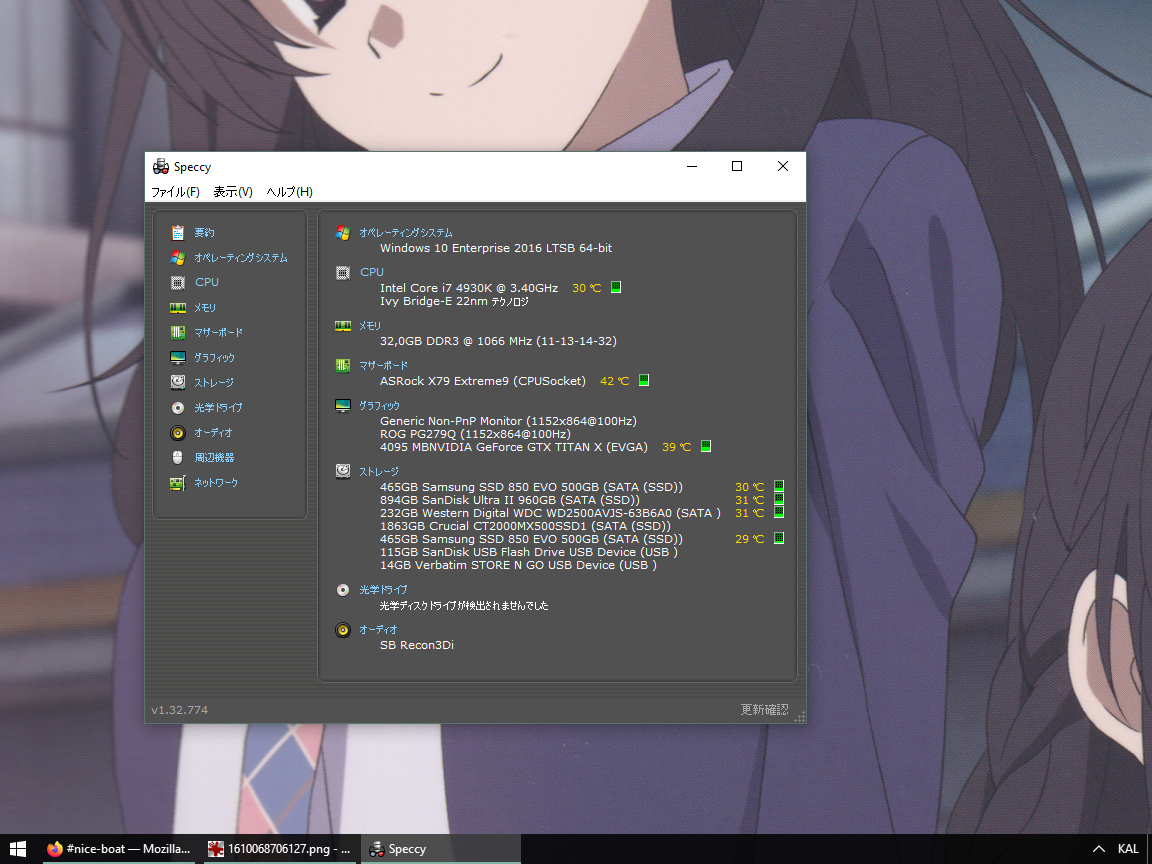
Task: Select メモリ in the sidebar
Action: coord(205,308)
